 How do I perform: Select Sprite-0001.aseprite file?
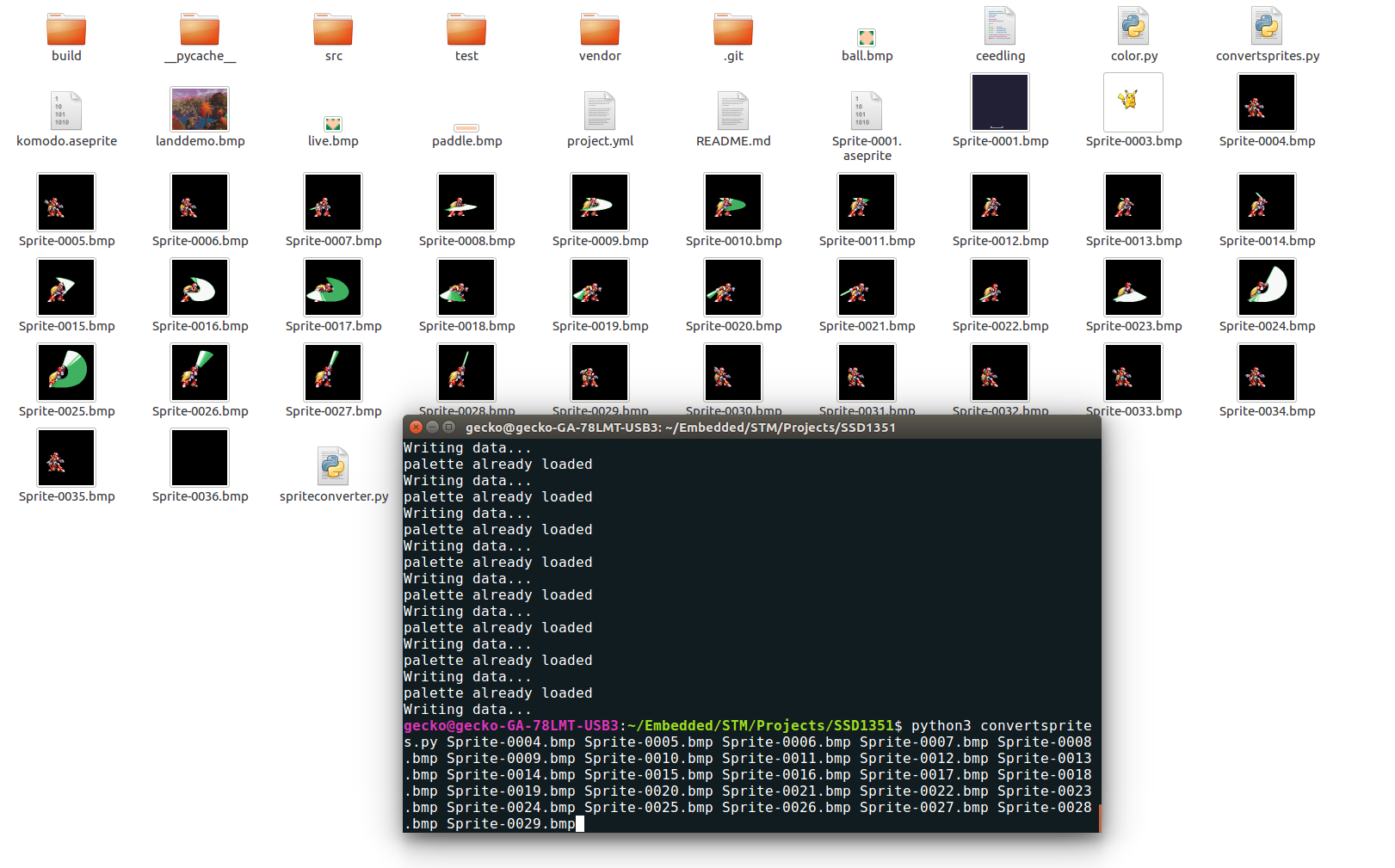(867, 111)
